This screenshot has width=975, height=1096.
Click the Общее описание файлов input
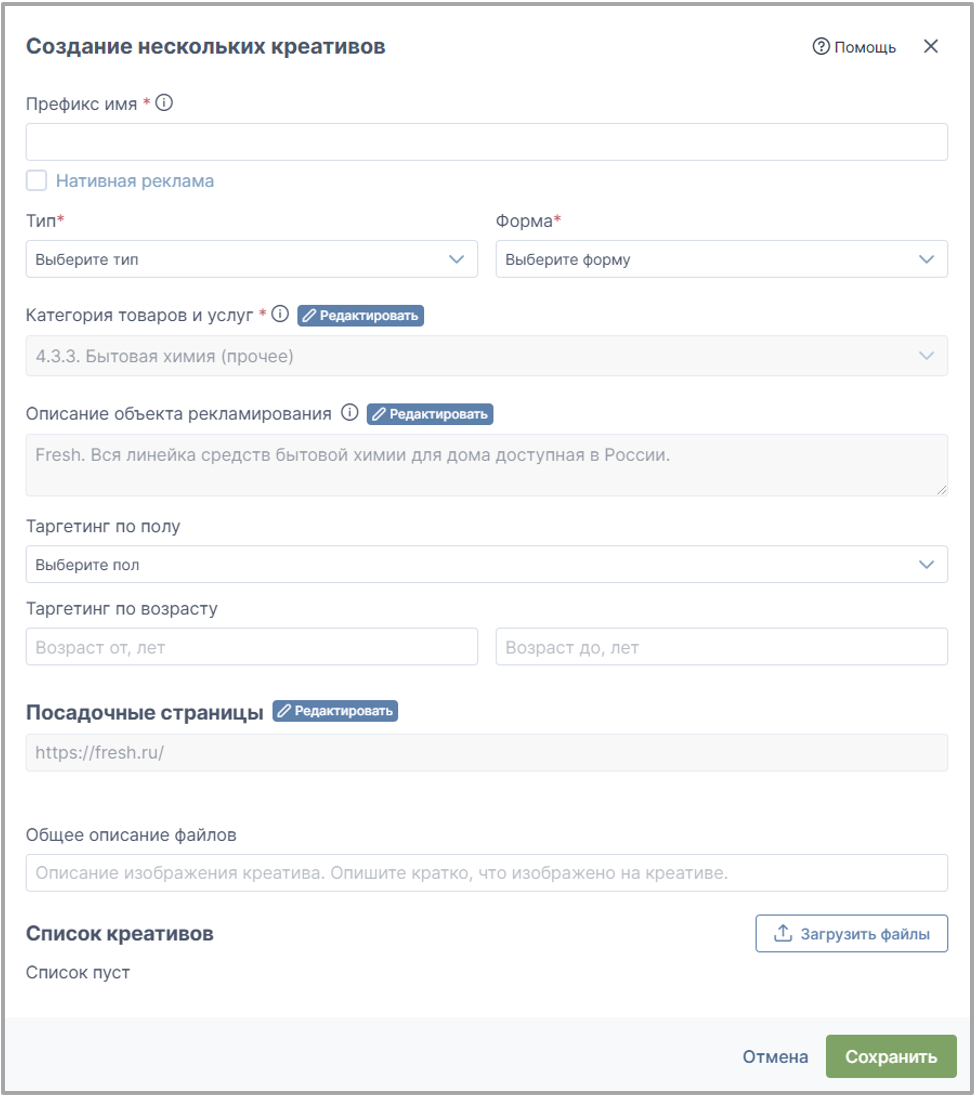486,872
